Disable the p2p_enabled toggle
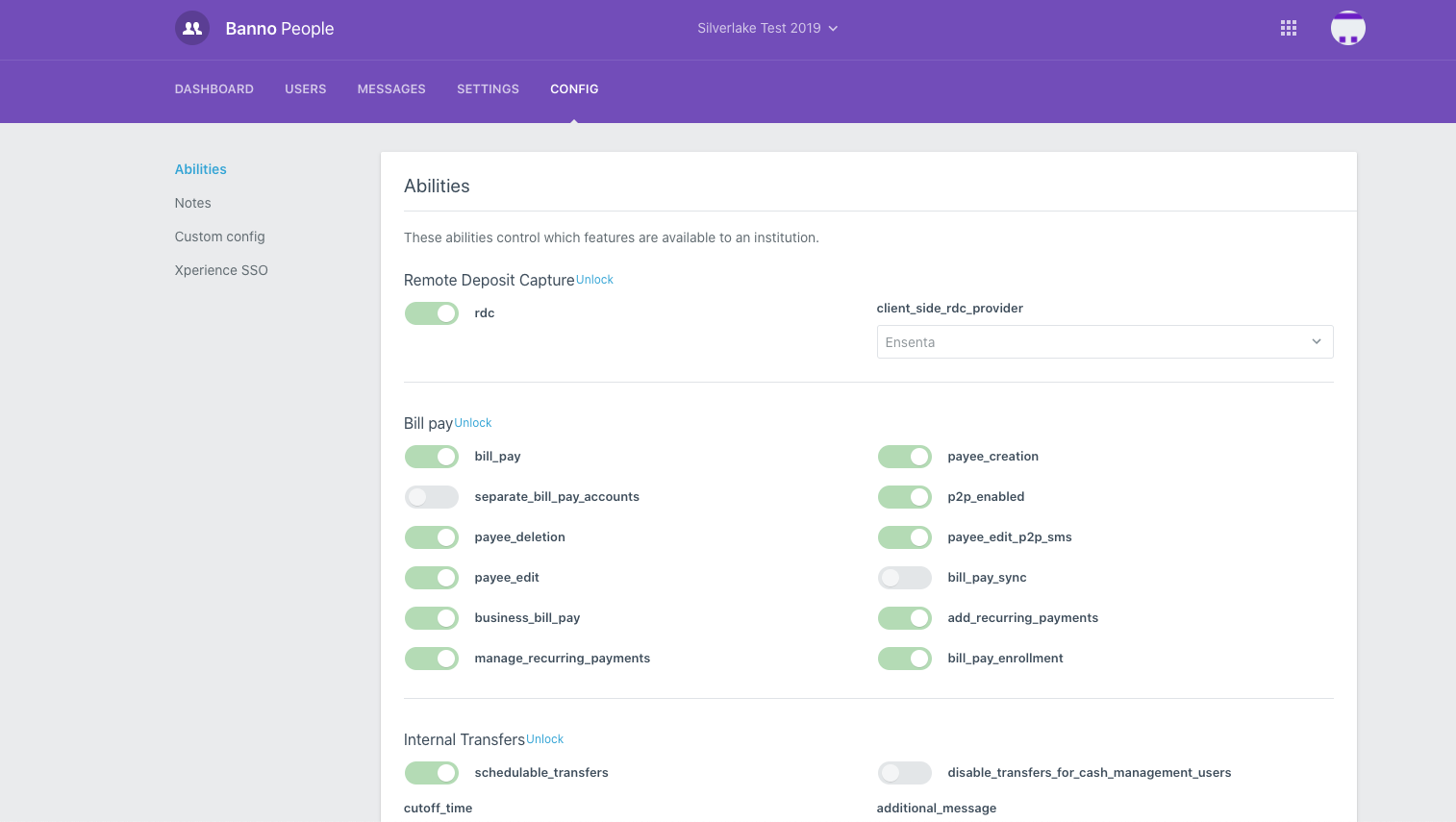Image resolution: width=1456 pixels, height=822 pixels. (x=904, y=497)
